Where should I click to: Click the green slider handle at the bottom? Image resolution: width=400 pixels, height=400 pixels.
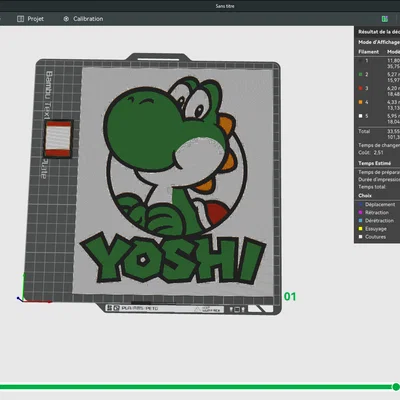click(396, 387)
